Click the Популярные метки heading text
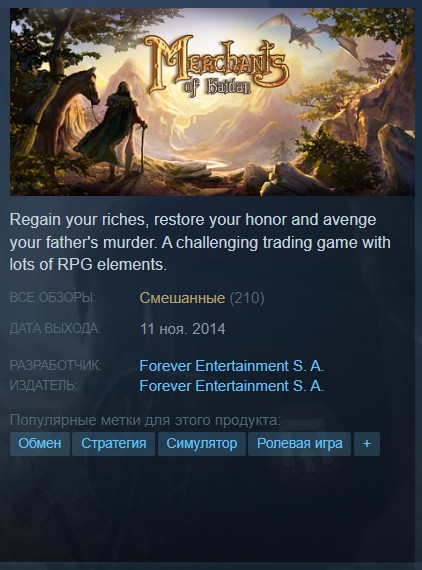This screenshot has width=422, height=570. (x=145, y=420)
